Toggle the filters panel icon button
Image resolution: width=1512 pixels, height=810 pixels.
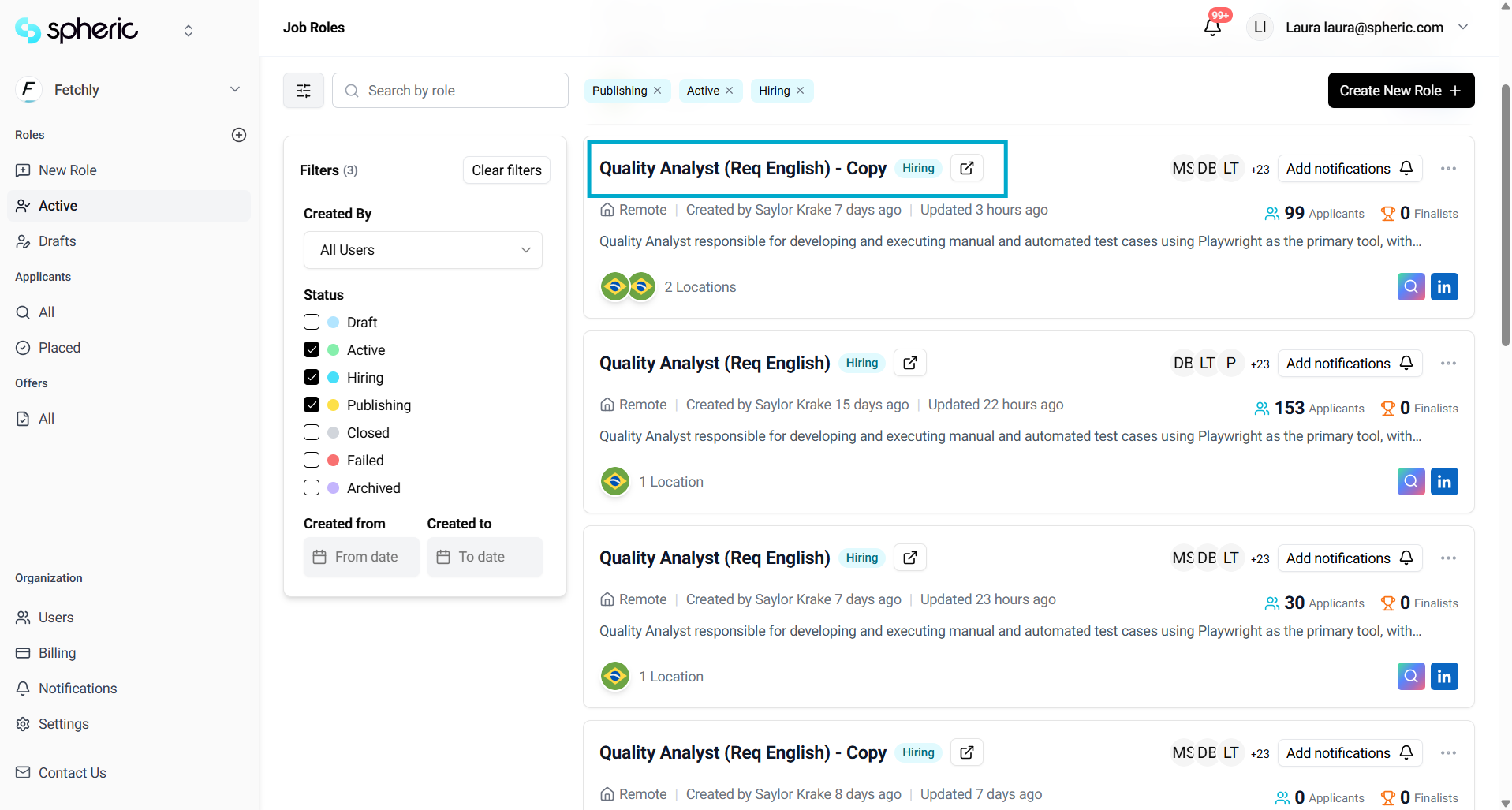point(304,91)
